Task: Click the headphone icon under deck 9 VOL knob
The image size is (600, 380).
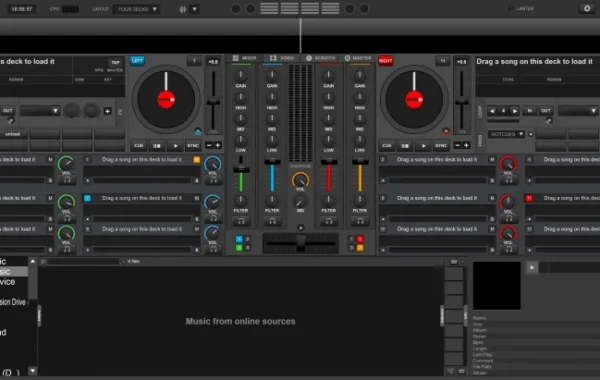Action: pyautogui.click(x=508, y=218)
